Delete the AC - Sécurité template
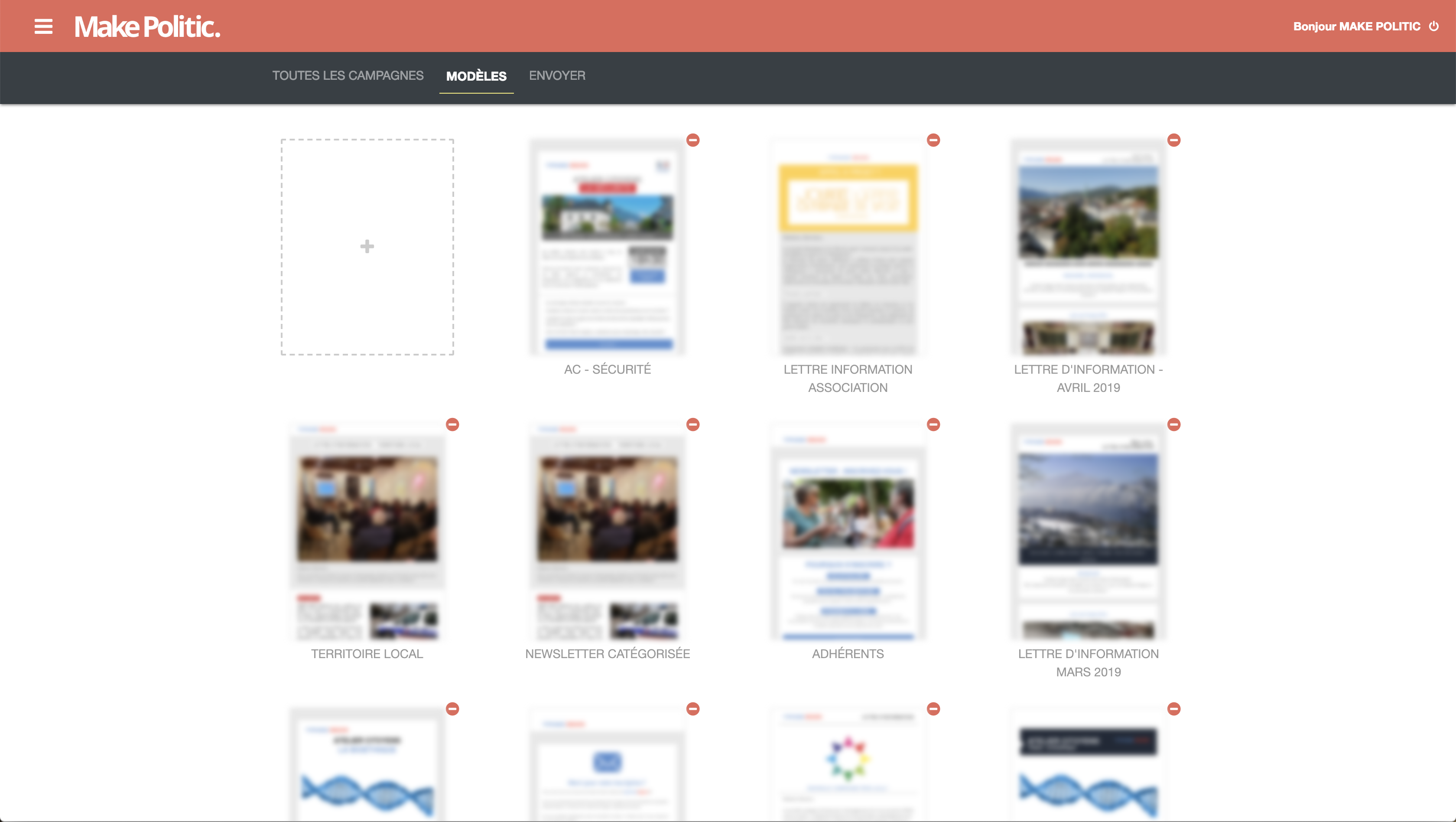 (693, 140)
